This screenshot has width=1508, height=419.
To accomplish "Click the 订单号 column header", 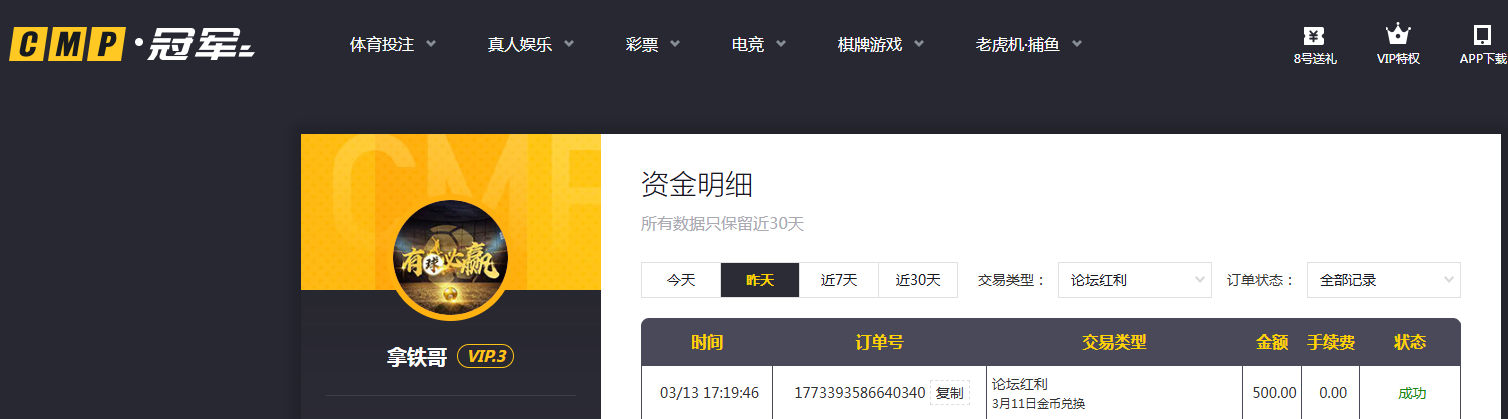I will coord(879,343).
